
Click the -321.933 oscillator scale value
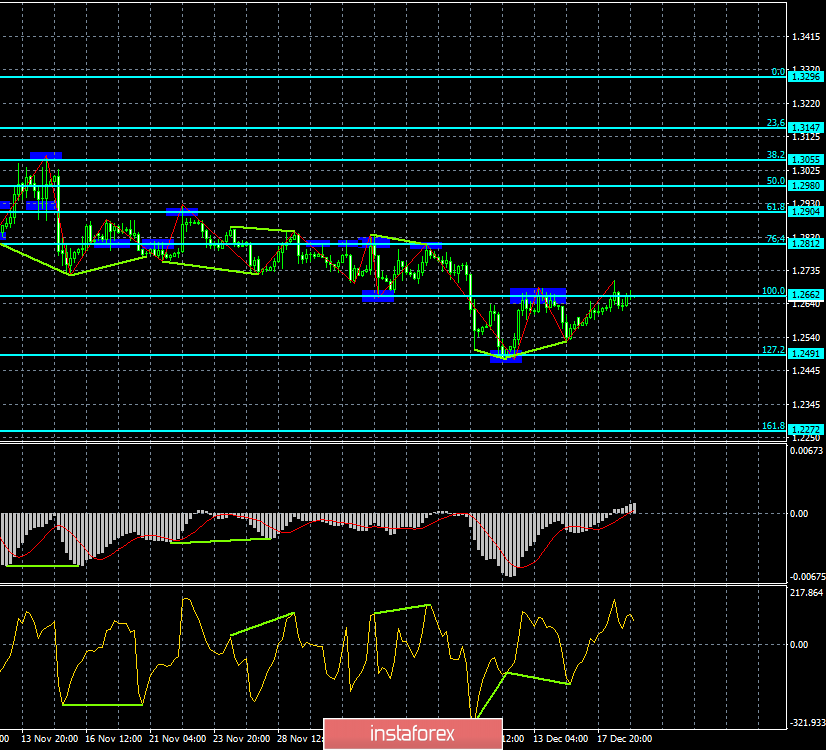pyautogui.click(x=807, y=723)
